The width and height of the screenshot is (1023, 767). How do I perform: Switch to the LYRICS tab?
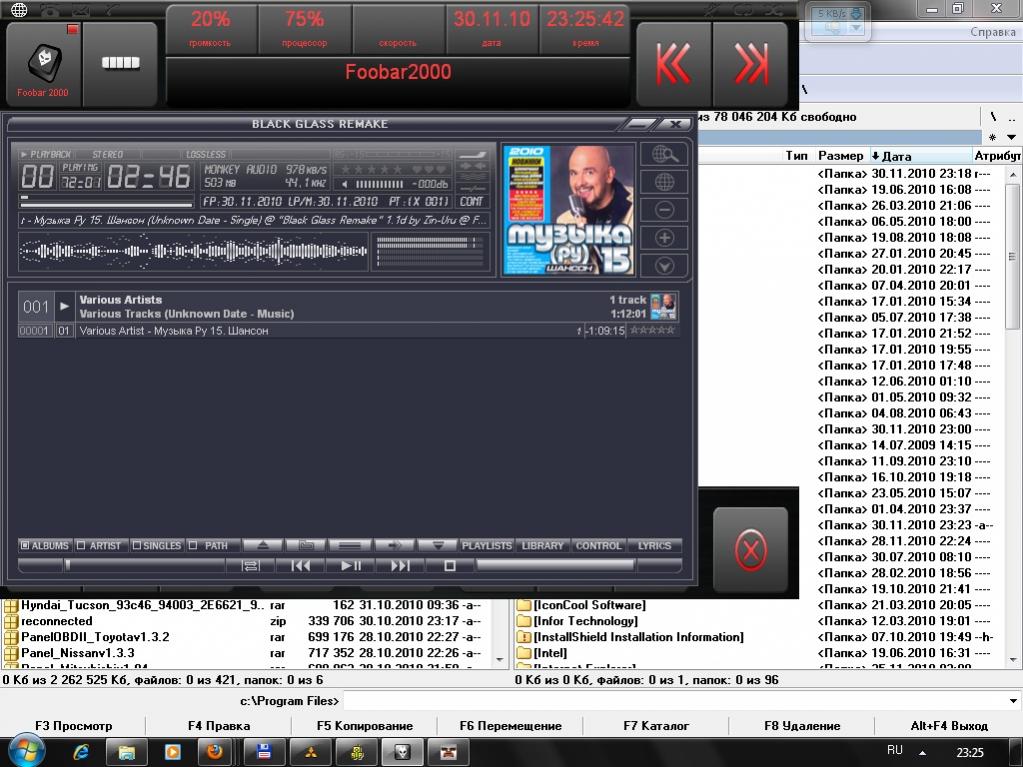pyautogui.click(x=655, y=546)
